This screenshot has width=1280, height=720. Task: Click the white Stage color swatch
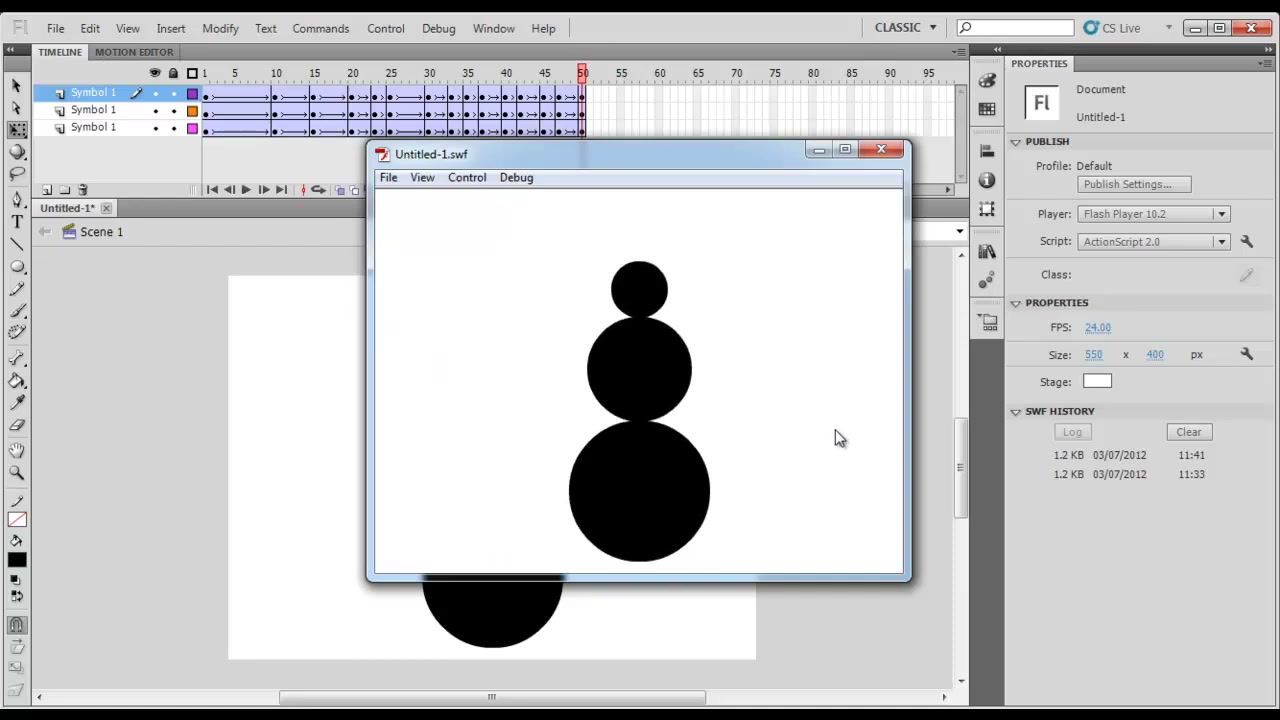coord(1097,381)
